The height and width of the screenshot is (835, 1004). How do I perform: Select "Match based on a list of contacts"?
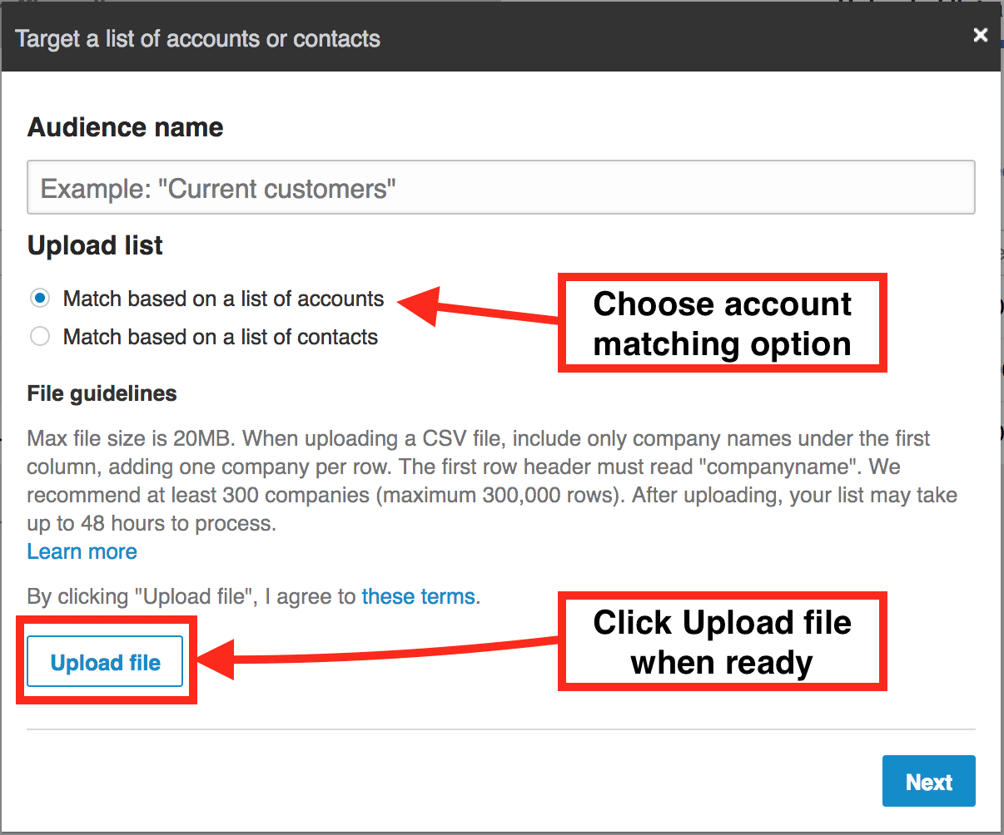[39, 337]
